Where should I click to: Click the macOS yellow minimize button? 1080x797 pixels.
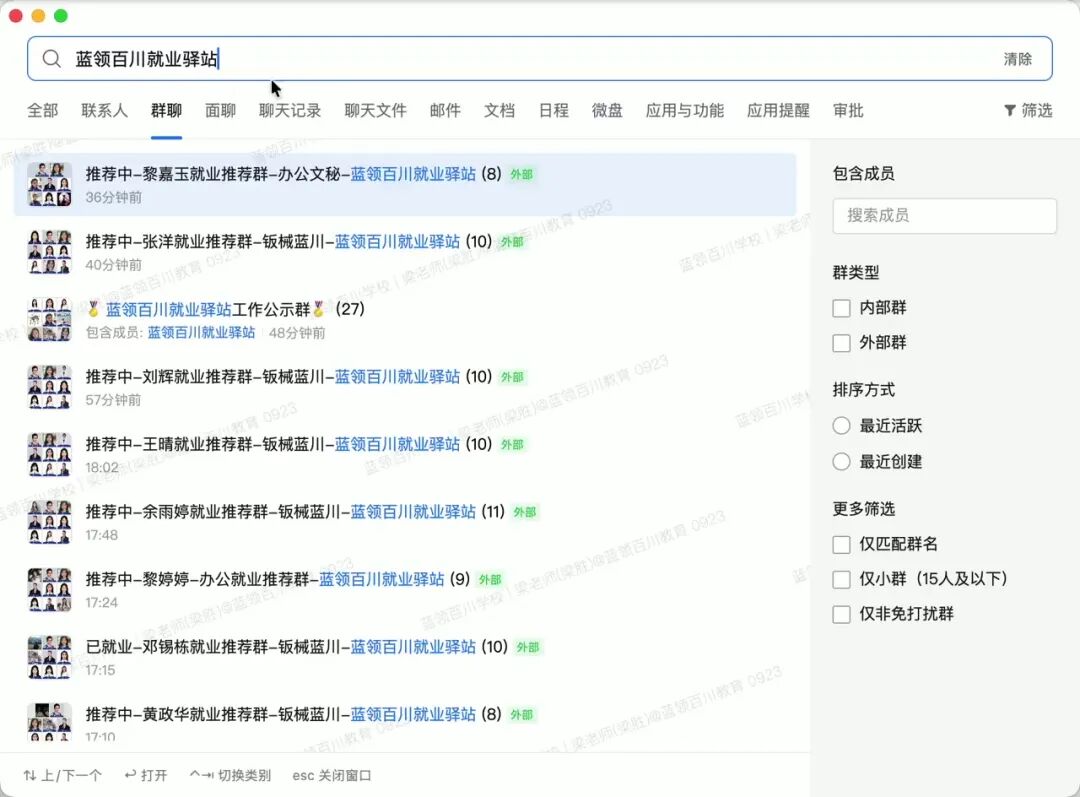pyautogui.click(x=39, y=15)
